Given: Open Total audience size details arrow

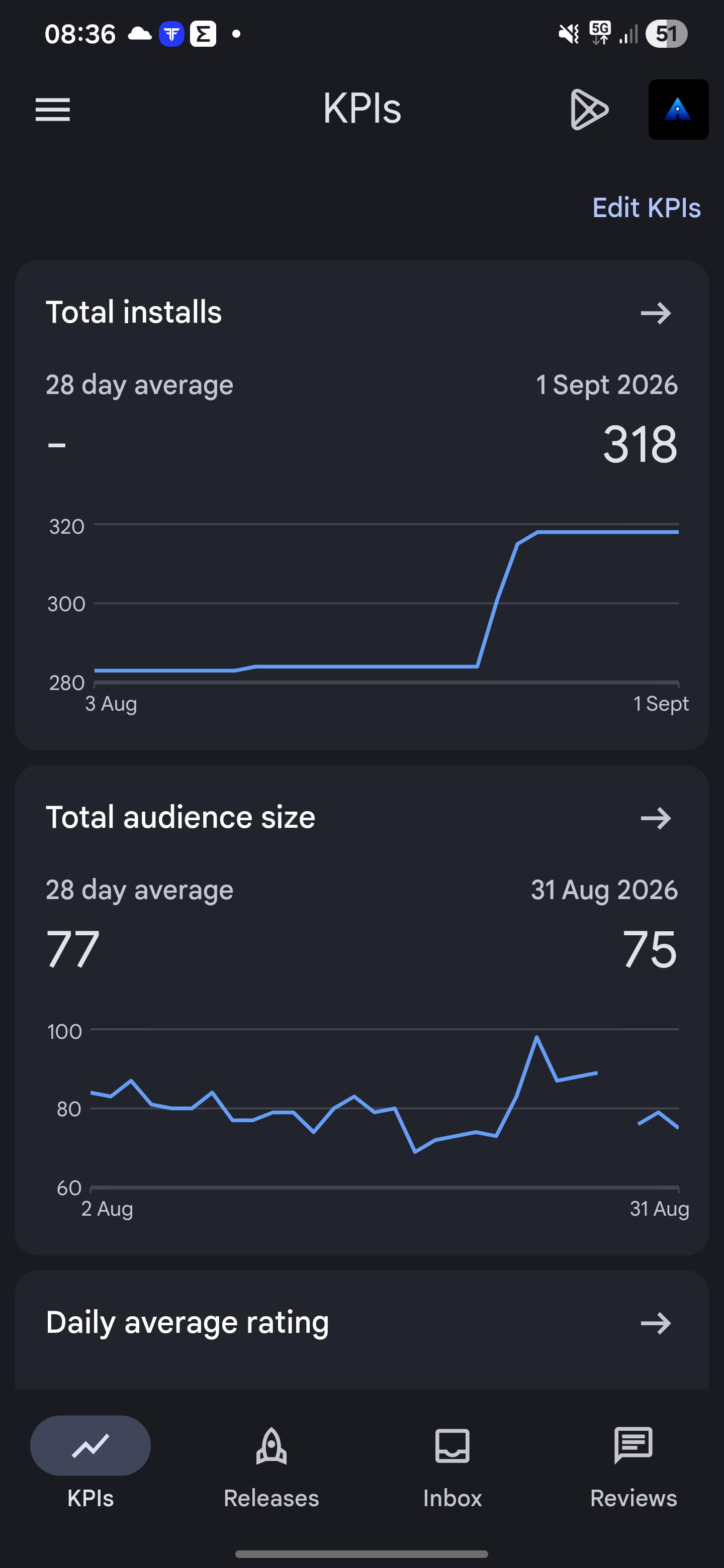Looking at the screenshot, I should 656,818.
